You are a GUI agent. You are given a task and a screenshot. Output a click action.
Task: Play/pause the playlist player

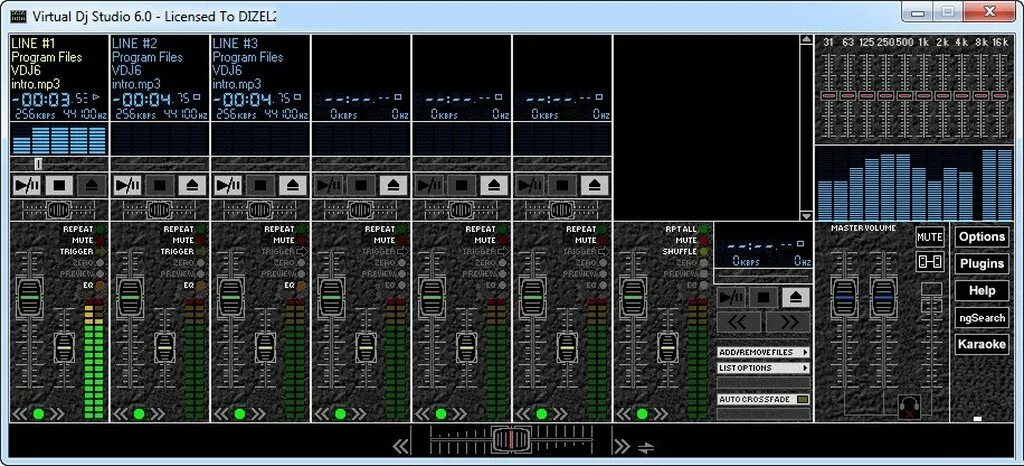[731, 298]
